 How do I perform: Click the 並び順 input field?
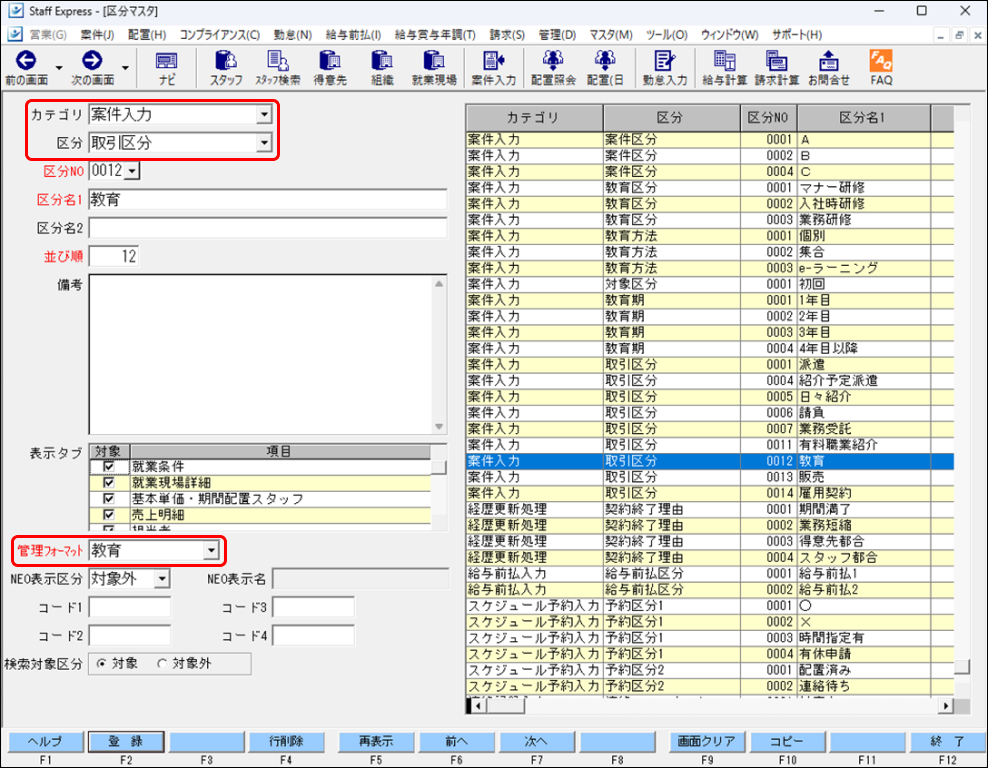tap(114, 256)
